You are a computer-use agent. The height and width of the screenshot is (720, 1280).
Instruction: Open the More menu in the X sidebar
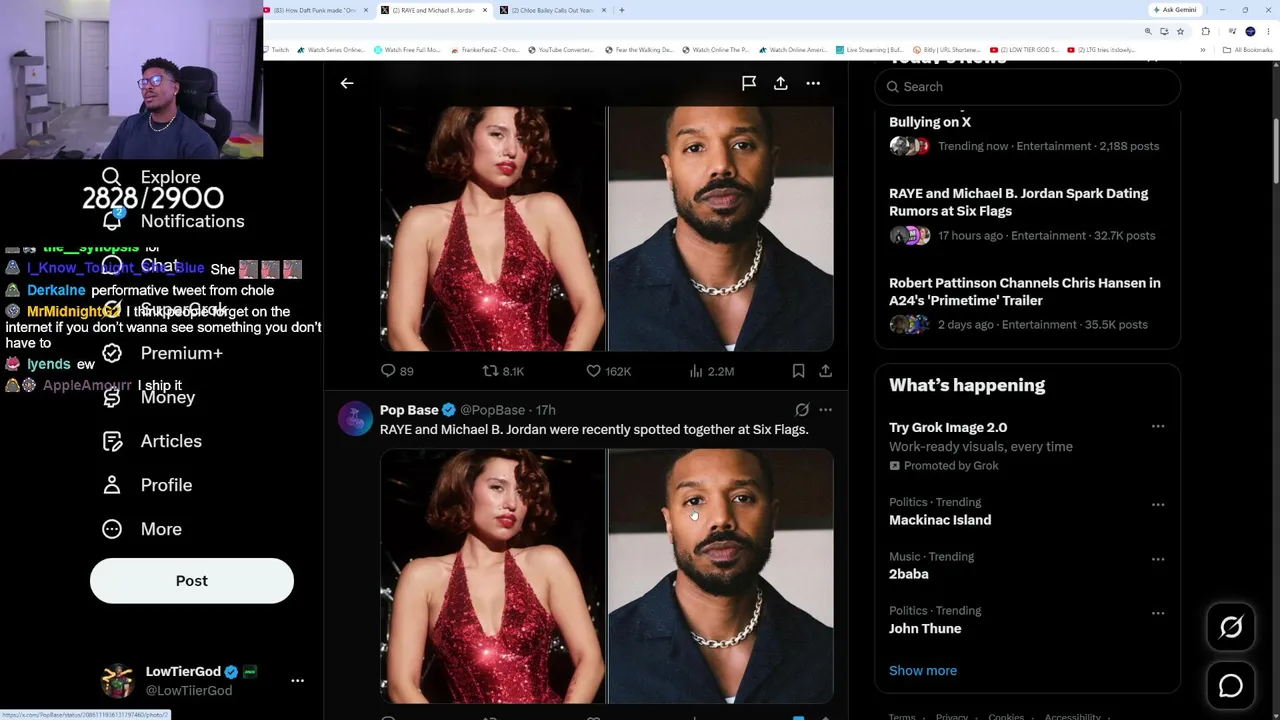click(141, 529)
